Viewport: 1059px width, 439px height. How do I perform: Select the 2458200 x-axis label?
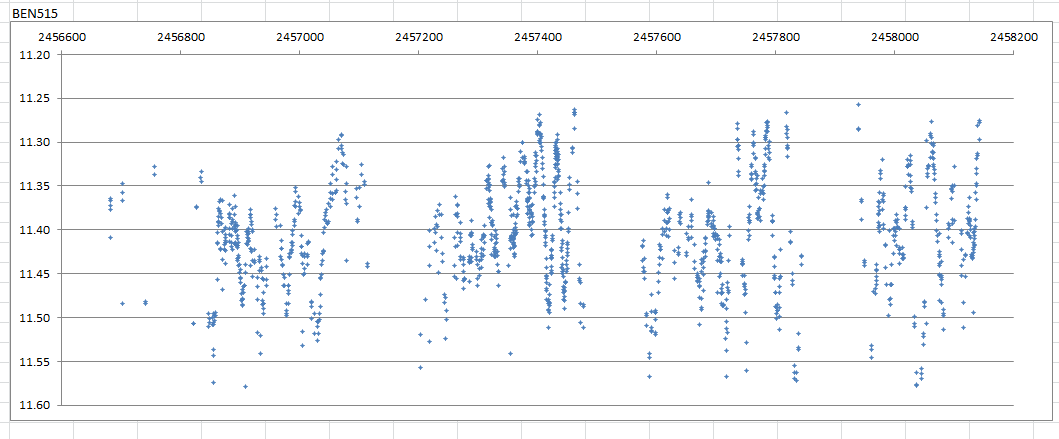tap(1014, 37)
